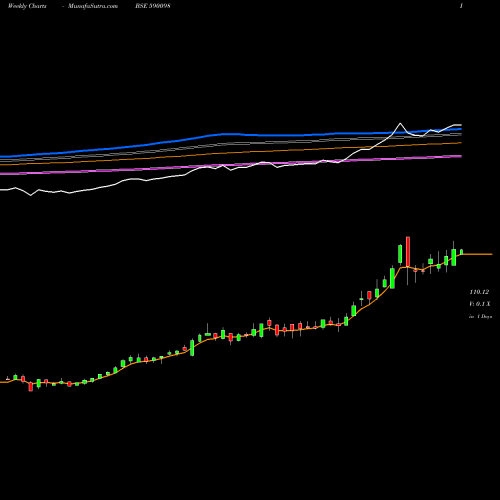The width and height of the screenshot is (500, 500).
Task: Click the "110.12" price value
Action: 479,292
